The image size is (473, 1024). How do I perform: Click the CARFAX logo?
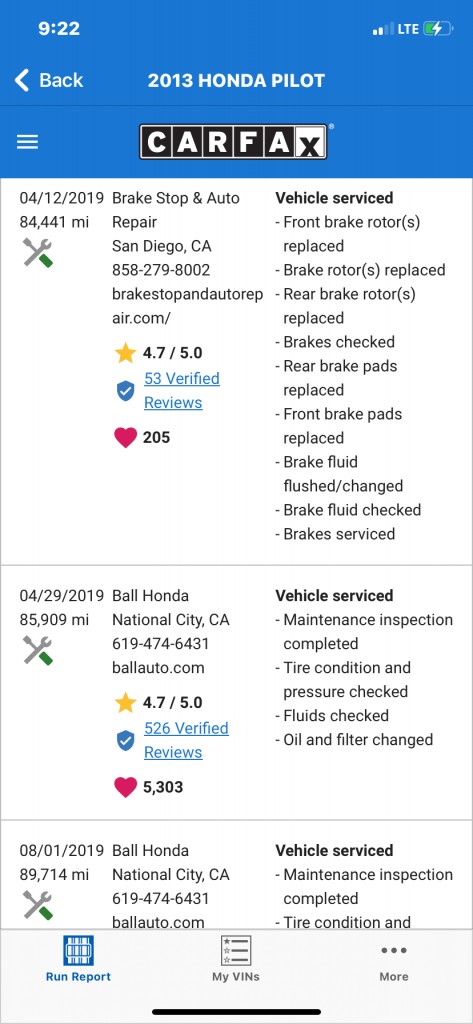(x=234, y=141)
